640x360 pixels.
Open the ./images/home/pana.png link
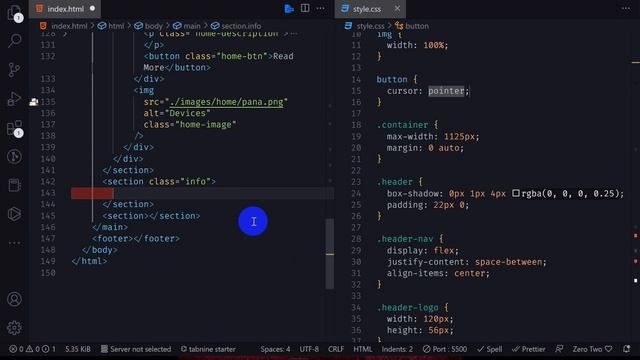tap(227, 102)
